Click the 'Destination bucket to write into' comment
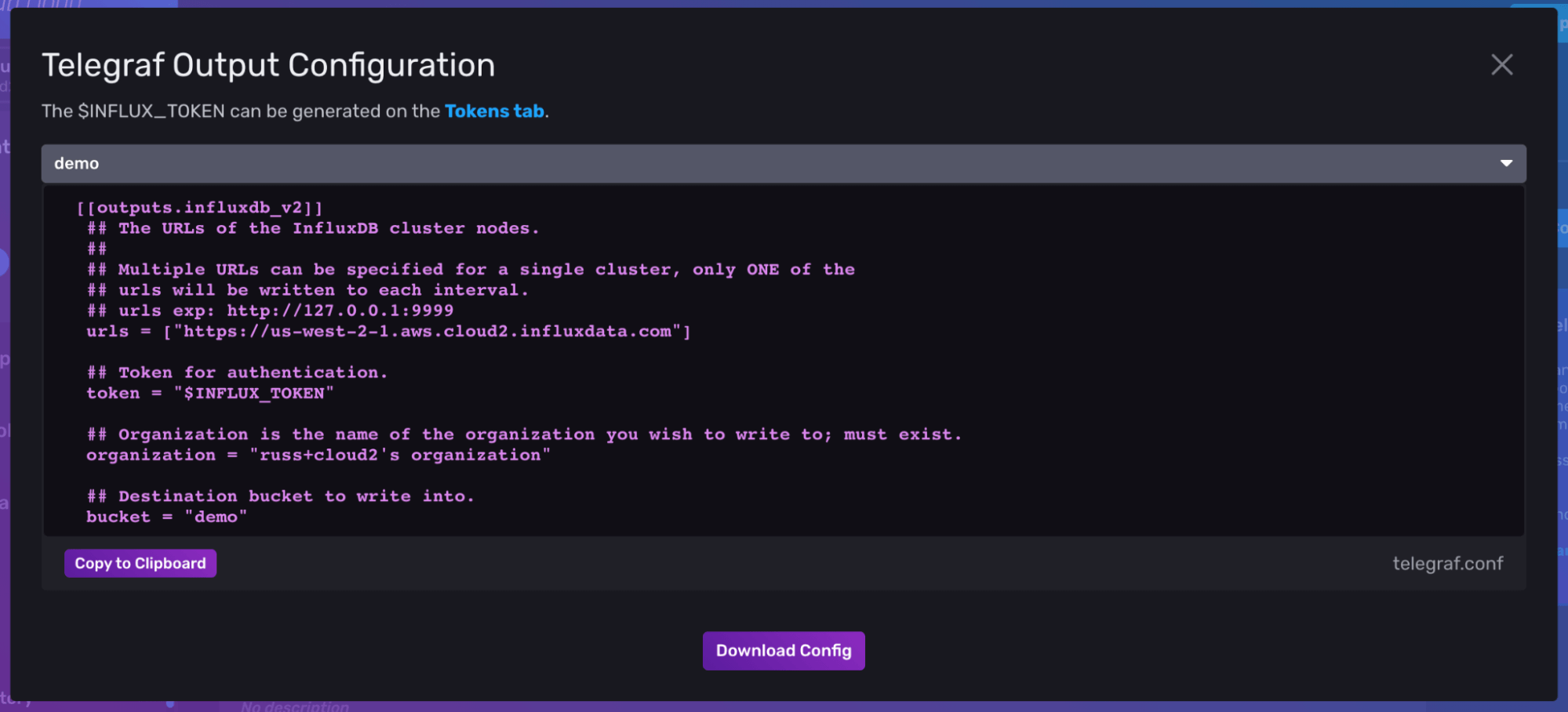1568x712 pixels. pyautogui.click(x=281, y=496)
